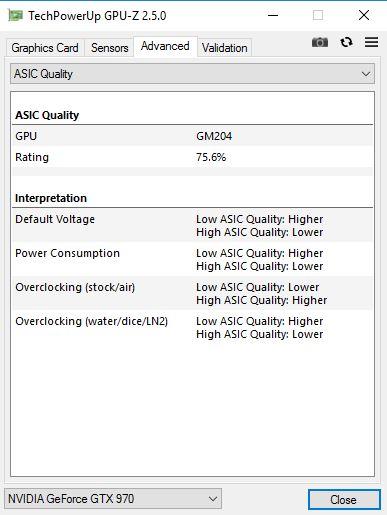Open the NVIDIA GeForce GTX 970 selector
This screenshot has height=515, width=387.
click(113, 499)
